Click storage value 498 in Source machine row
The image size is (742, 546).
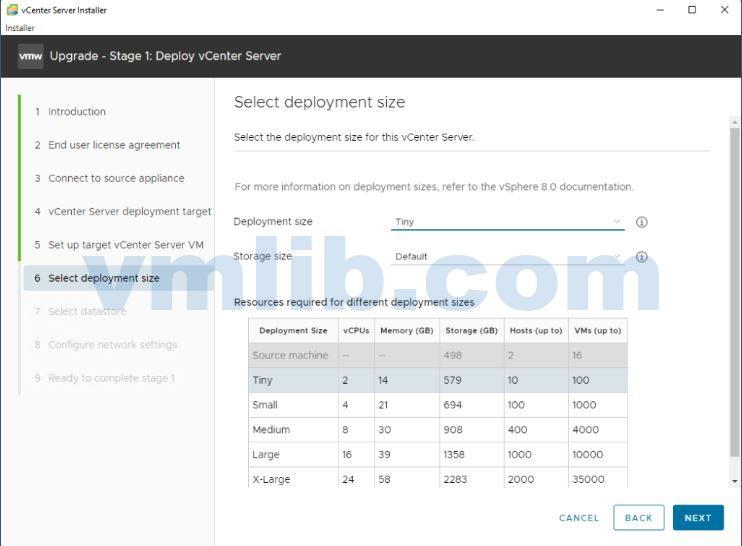[x=452, y=355]
